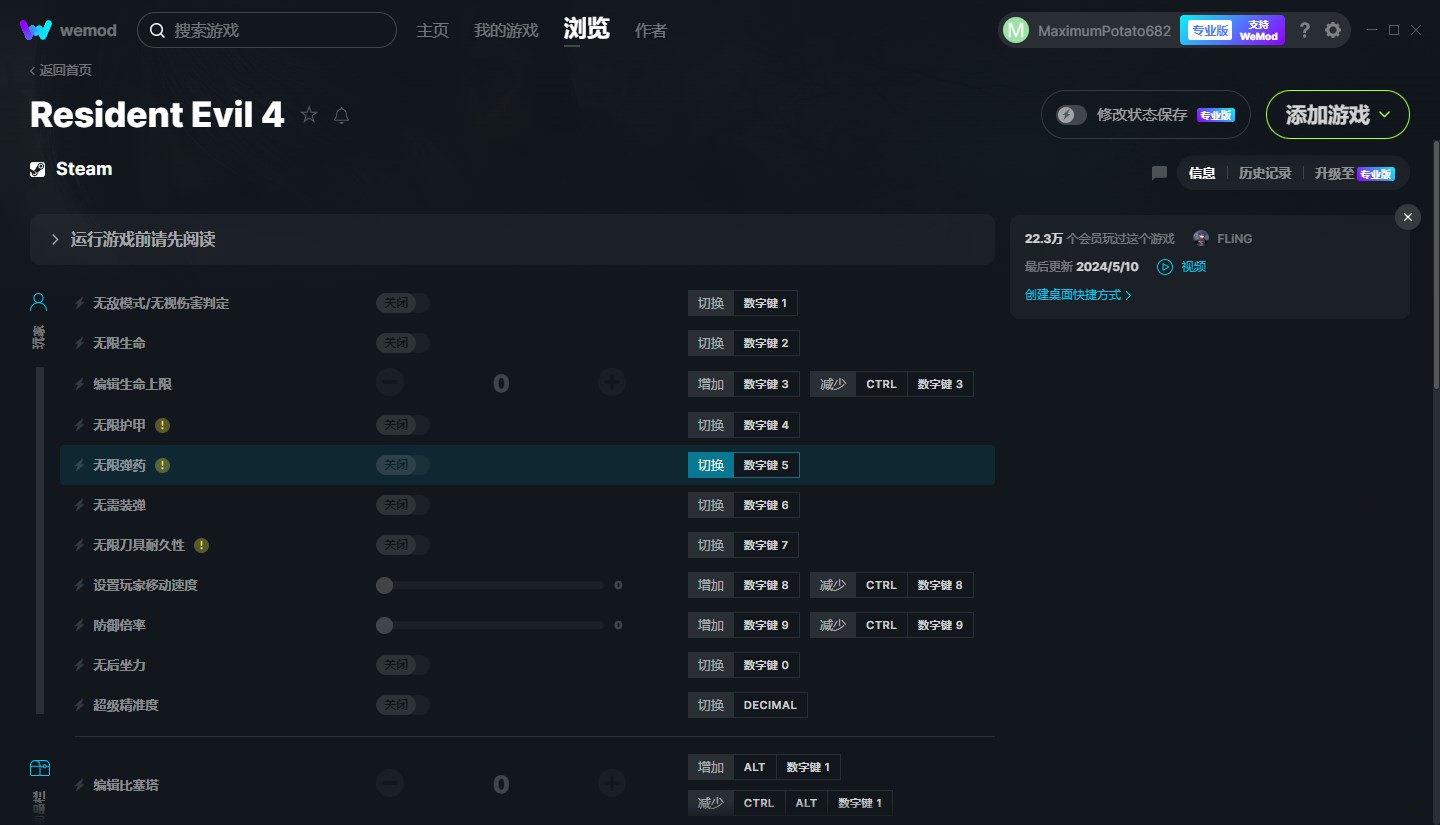Open the comments chat bubble icon
1440x825 pixels.
tap(1159, 173)
